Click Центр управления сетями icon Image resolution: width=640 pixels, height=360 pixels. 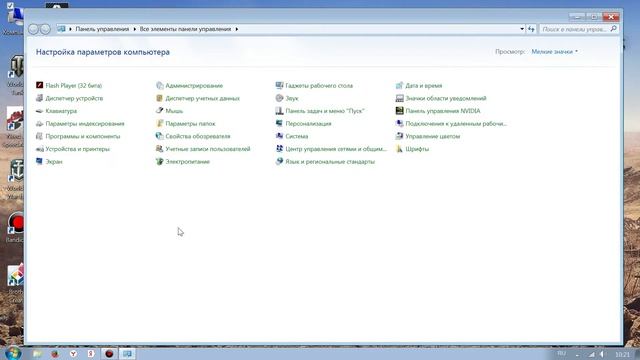(280, 149)
